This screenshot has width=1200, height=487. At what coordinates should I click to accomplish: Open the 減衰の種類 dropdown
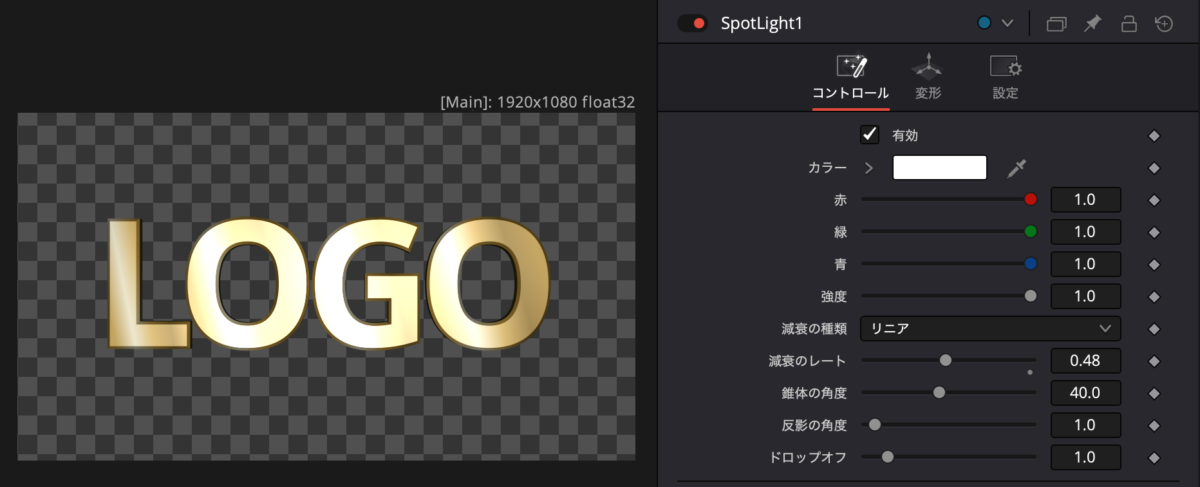pyautogui.click(x=991, y=328)
